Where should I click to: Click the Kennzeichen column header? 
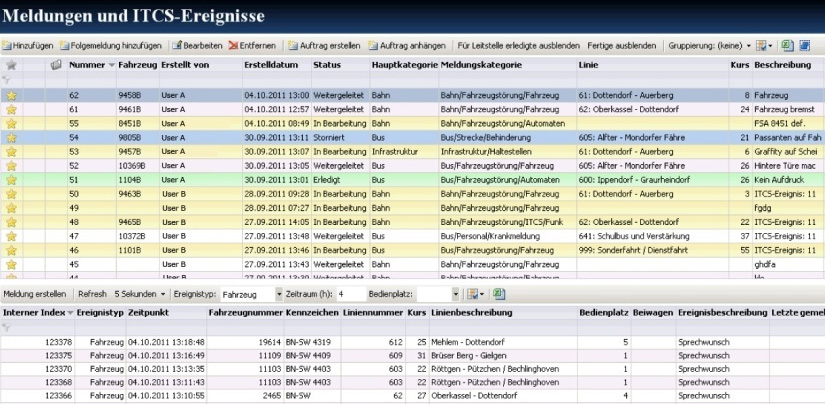click(313, 312)
